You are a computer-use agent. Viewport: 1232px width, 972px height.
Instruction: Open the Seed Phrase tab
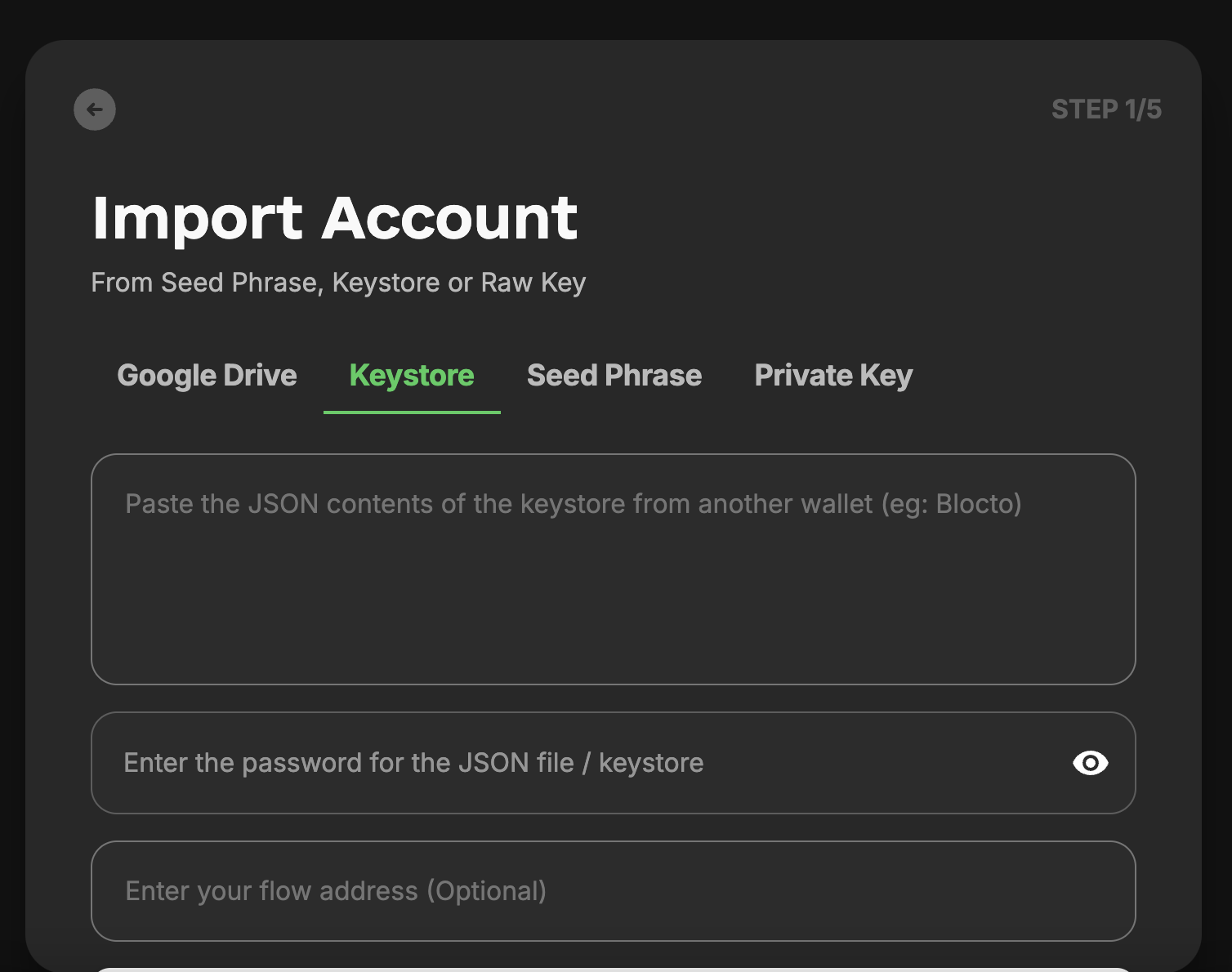click(x=614, y=376)
